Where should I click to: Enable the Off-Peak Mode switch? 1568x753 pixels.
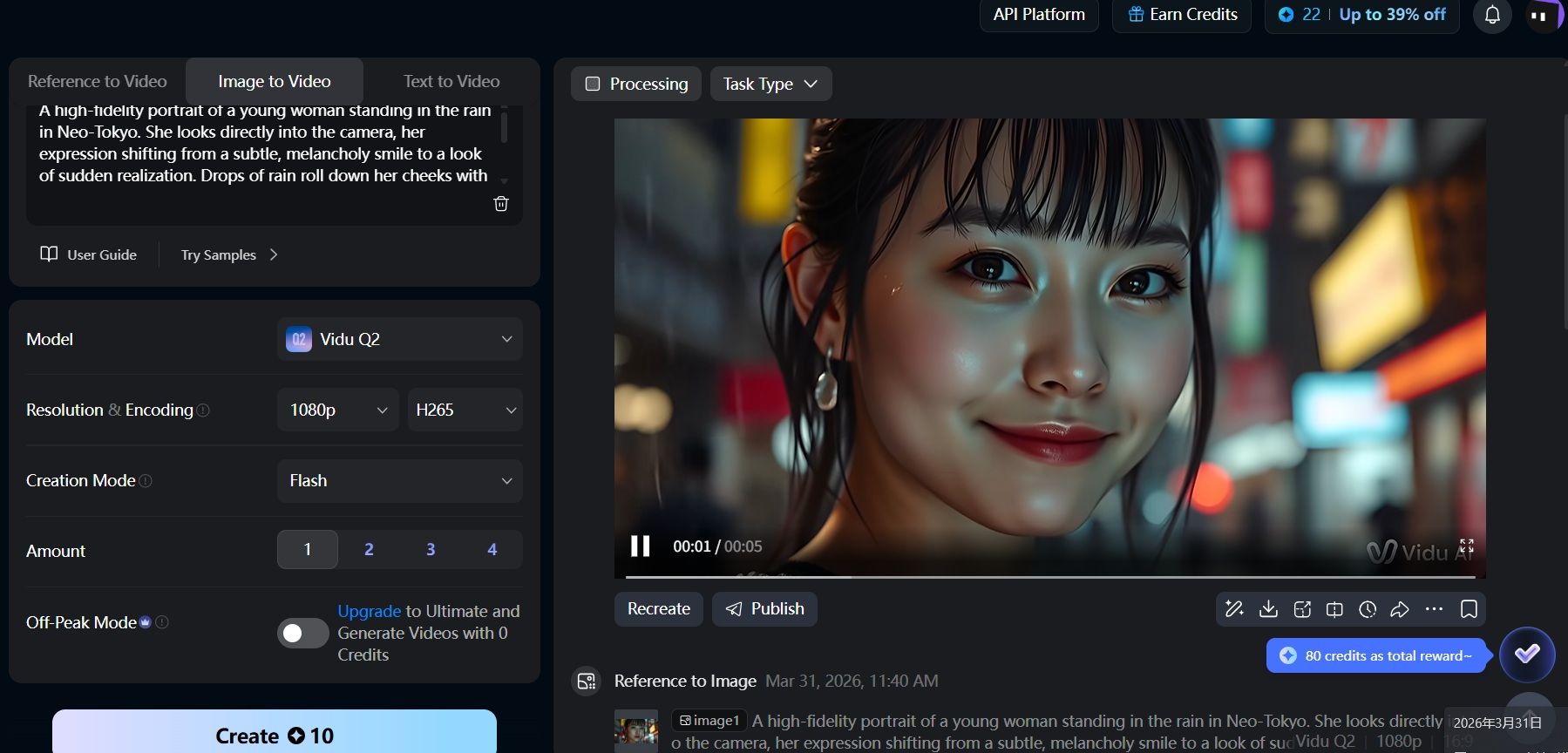pyautogui.click(x=302, y=634)
